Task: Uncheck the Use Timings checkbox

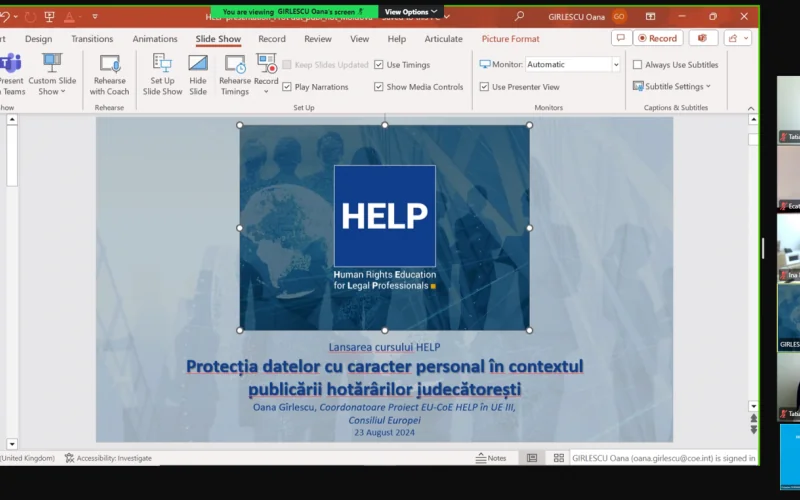Action: coord(379,65)
